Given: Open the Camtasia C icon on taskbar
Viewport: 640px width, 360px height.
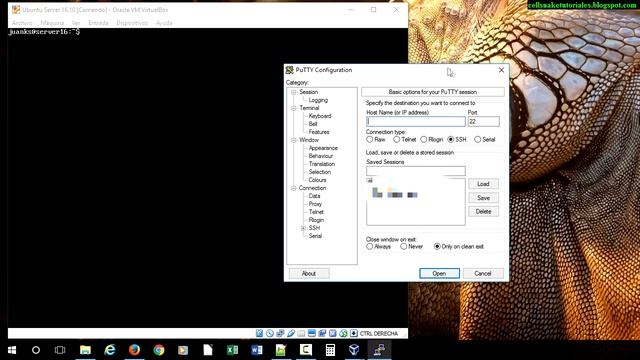Looking at the screenshot, I should tap(306, 350).
